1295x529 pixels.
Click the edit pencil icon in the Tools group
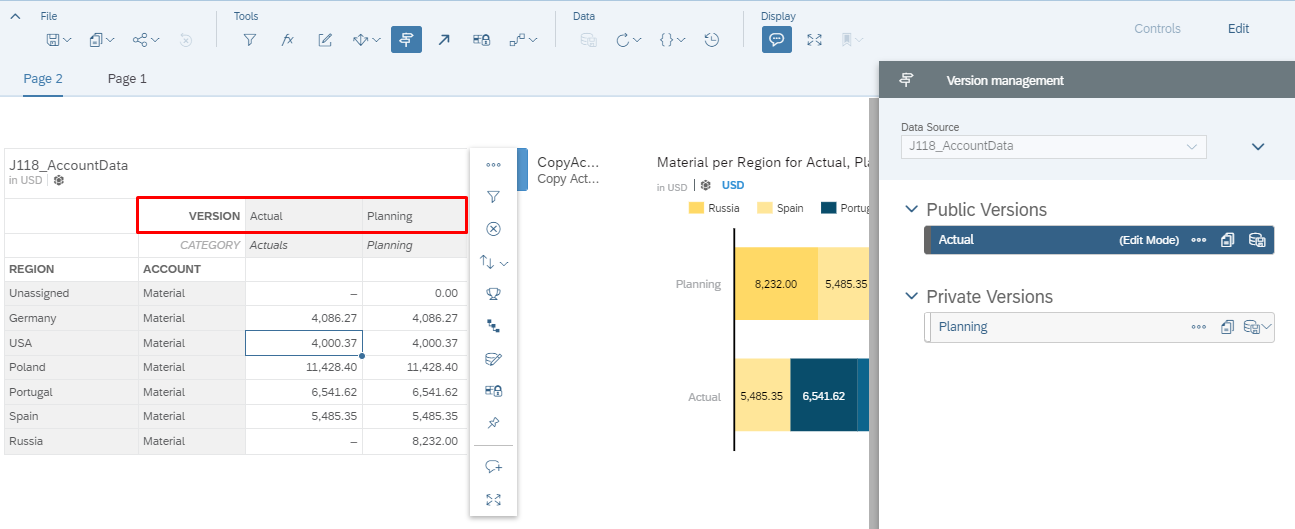pyautogui.click(x=325, y=40)
